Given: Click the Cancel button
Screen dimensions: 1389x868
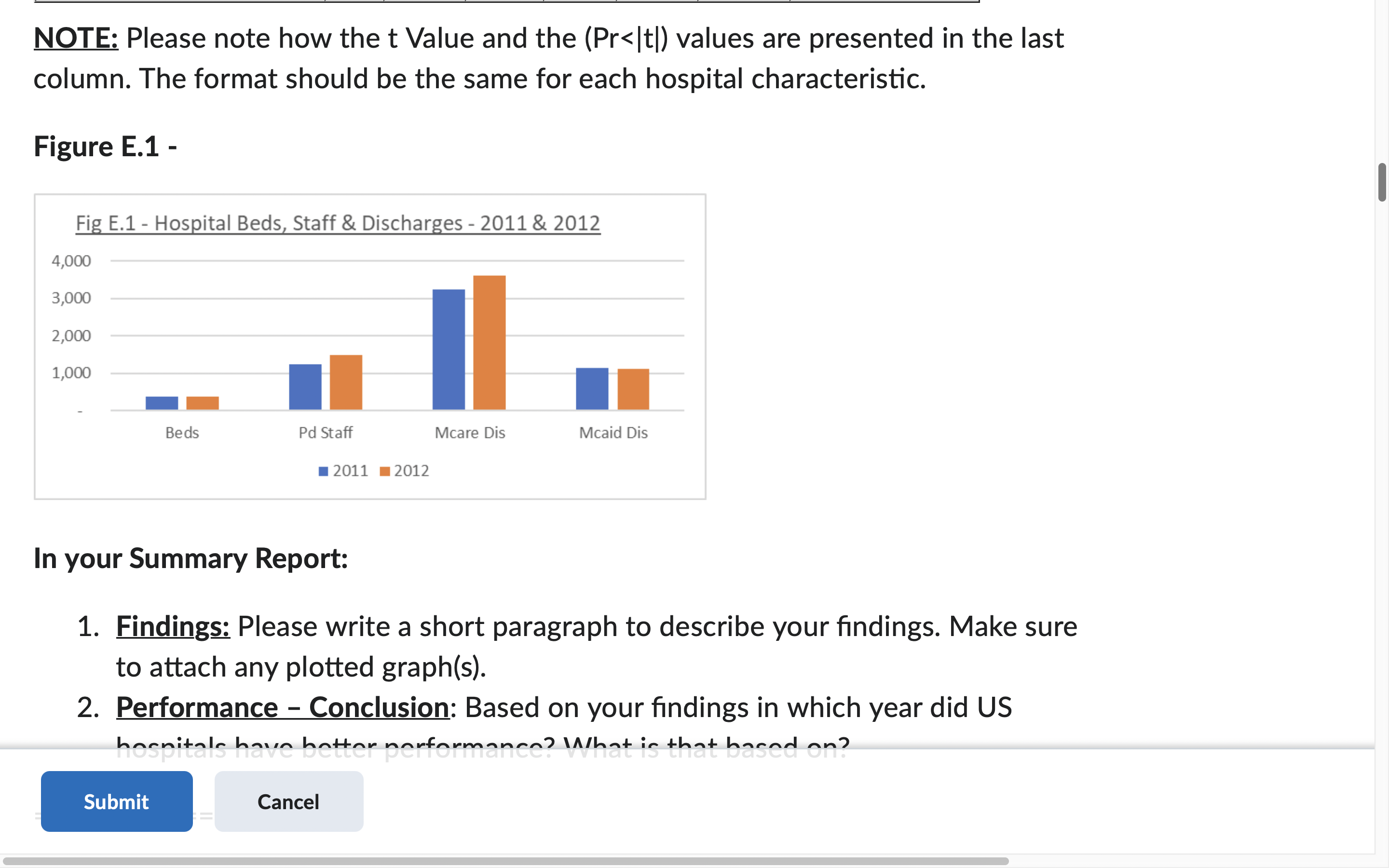Looking at the screenshot, I should point(289,801).
